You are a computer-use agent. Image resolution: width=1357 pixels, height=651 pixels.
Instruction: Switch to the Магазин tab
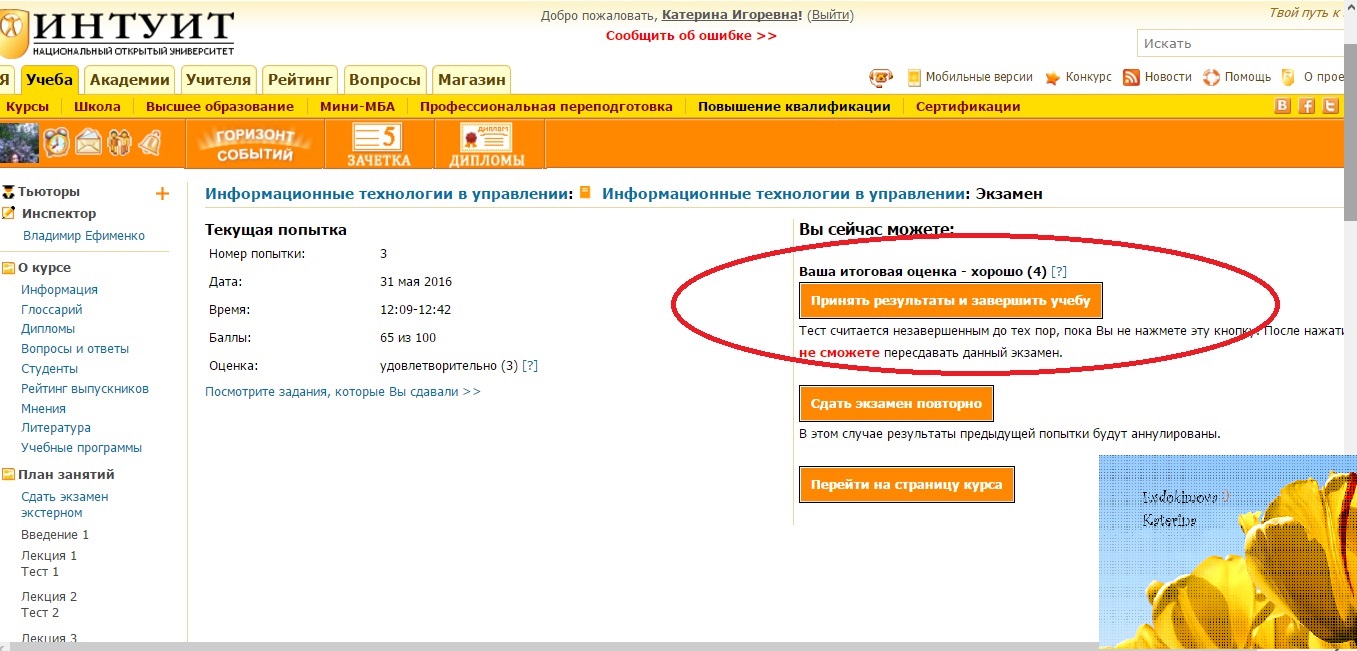click(x=471, y=80)
